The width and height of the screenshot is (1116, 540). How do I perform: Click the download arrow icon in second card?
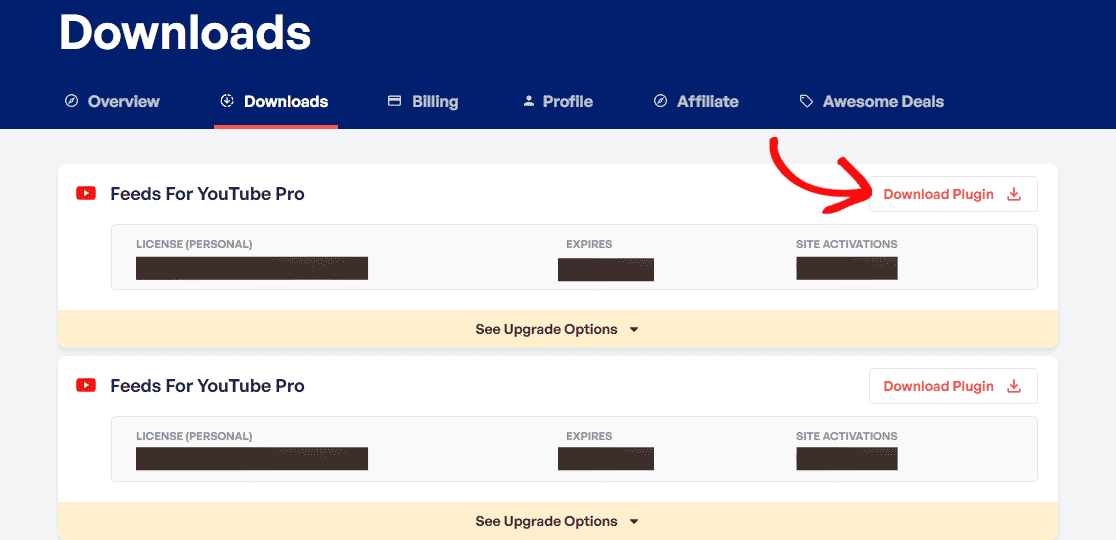point(1014,386)
